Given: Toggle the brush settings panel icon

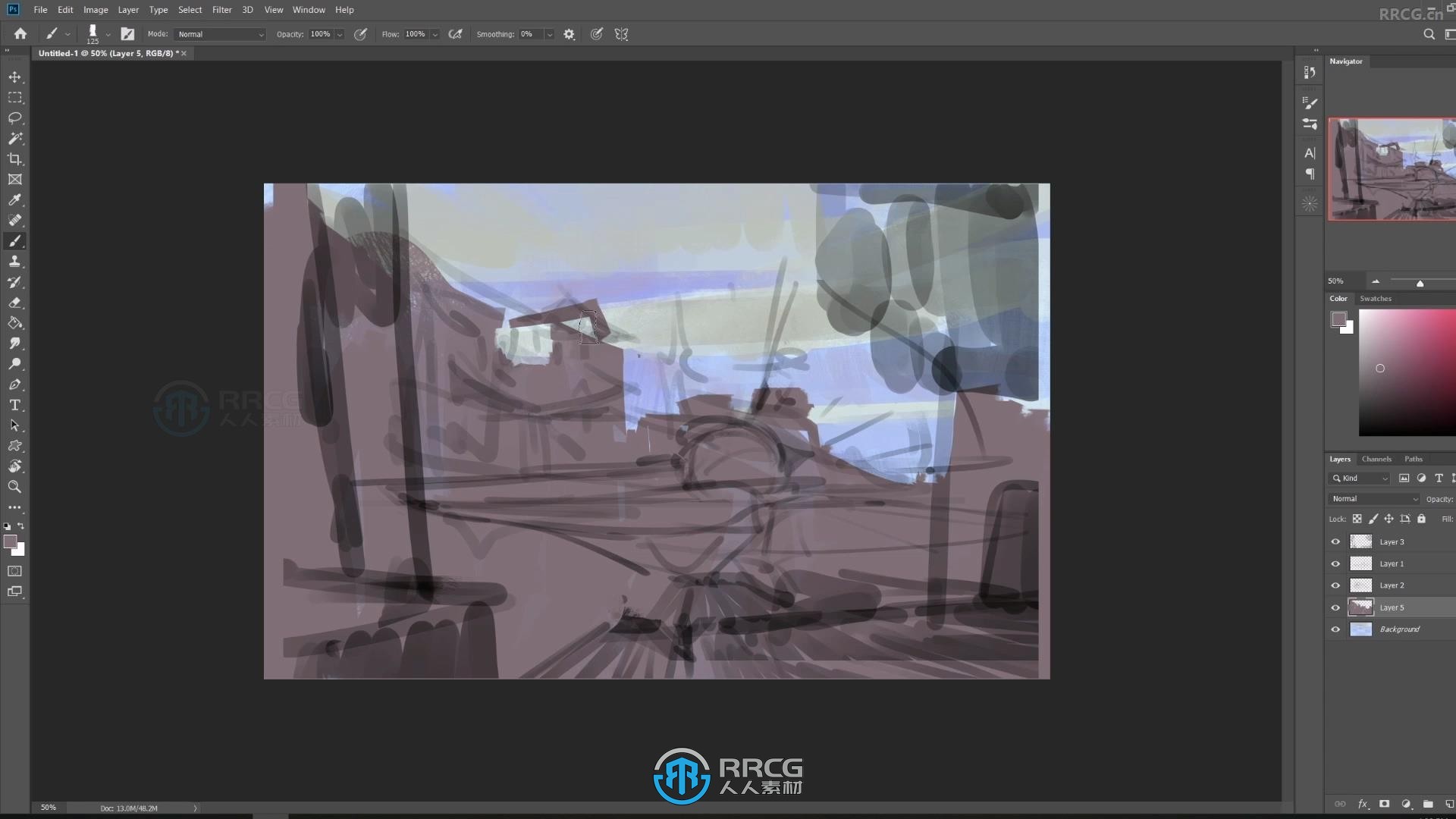Looking at the screenshot, I should [x=127, y=34].
